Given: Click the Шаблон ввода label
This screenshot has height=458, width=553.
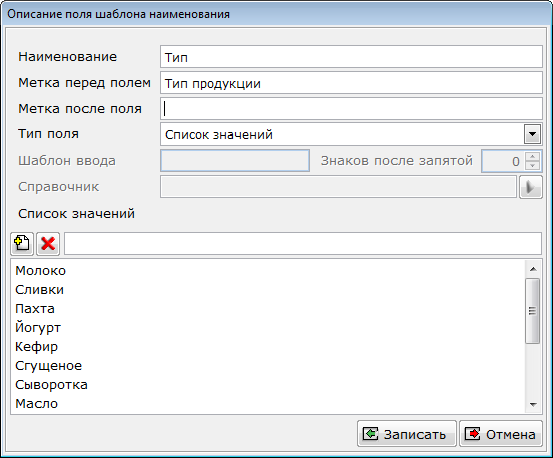Looking at the screenshot, I should pyautogui.click(x=67, y=161).
